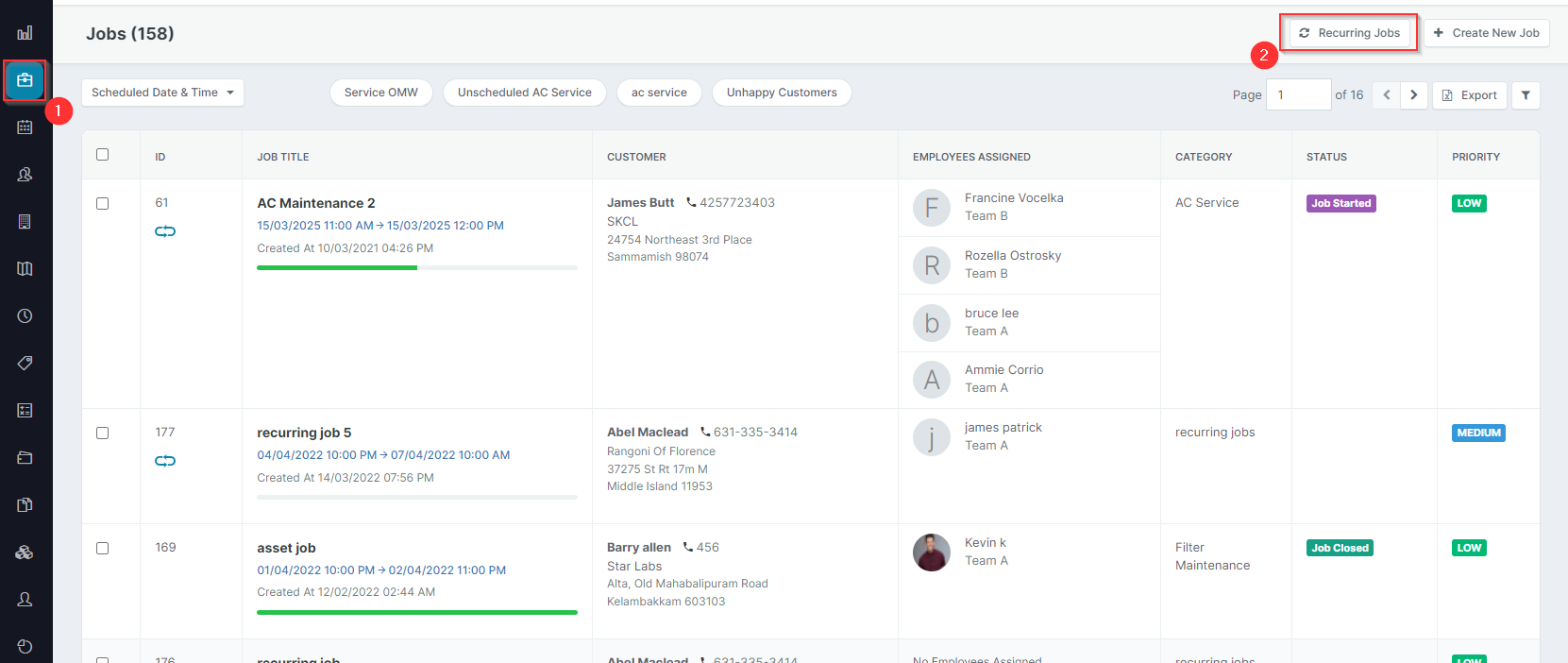Click Create New Job button

point(1486,33)
